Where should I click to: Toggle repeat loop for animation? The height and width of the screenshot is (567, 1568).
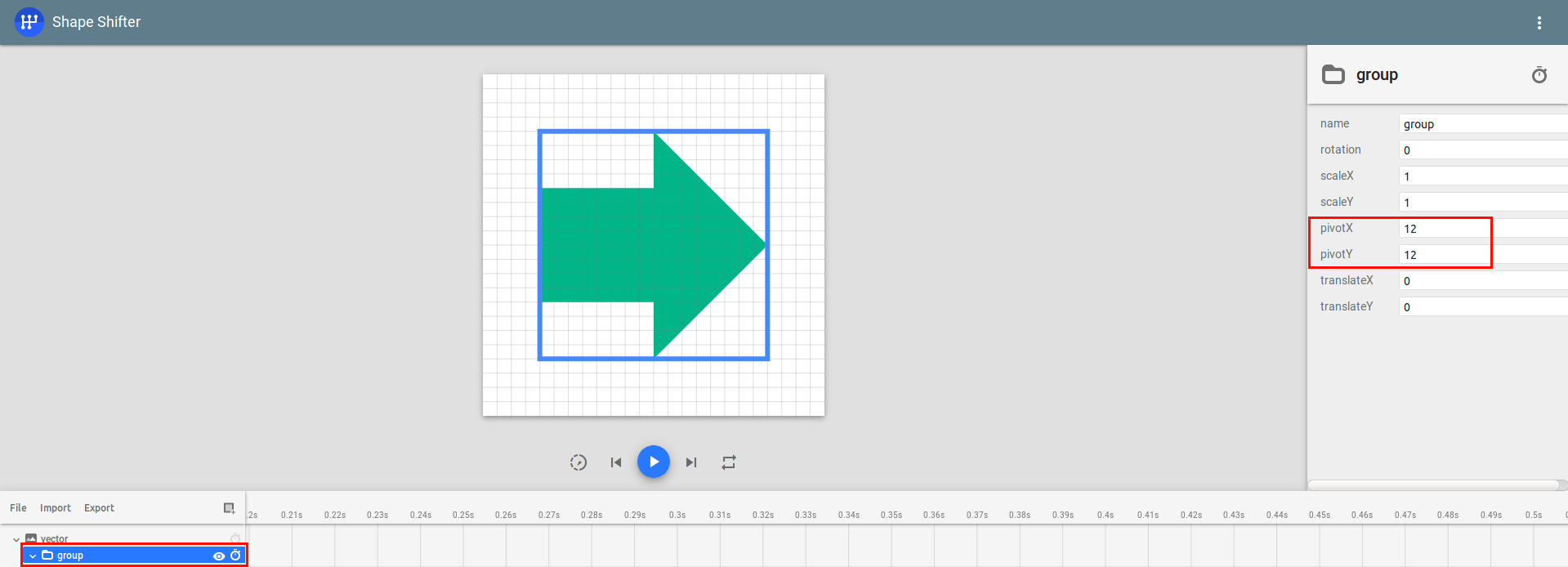(729, 462)
